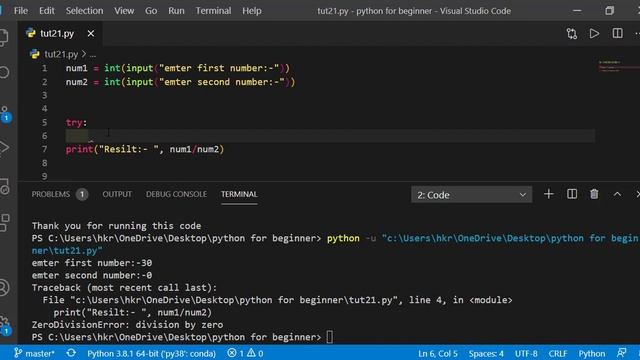640x360 pixels.
Task: Open Explorer in activity bar
Action: pos(4,38)
